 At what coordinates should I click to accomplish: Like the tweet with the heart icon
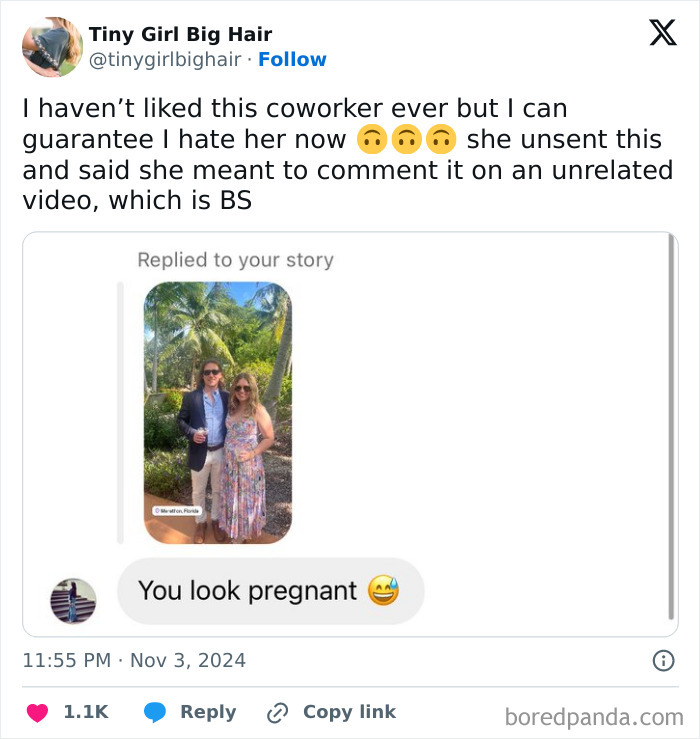coord(38,712)
